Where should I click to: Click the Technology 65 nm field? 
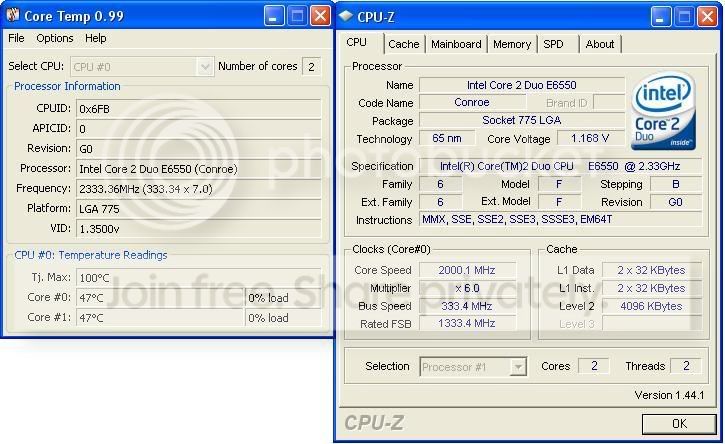(447, 138)
